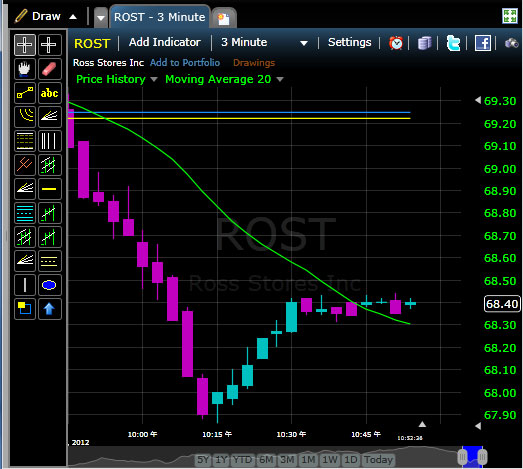Screen dimensions: 523x469
Task: Select the white vertical lines tool
Action: [x=50, y=141]
